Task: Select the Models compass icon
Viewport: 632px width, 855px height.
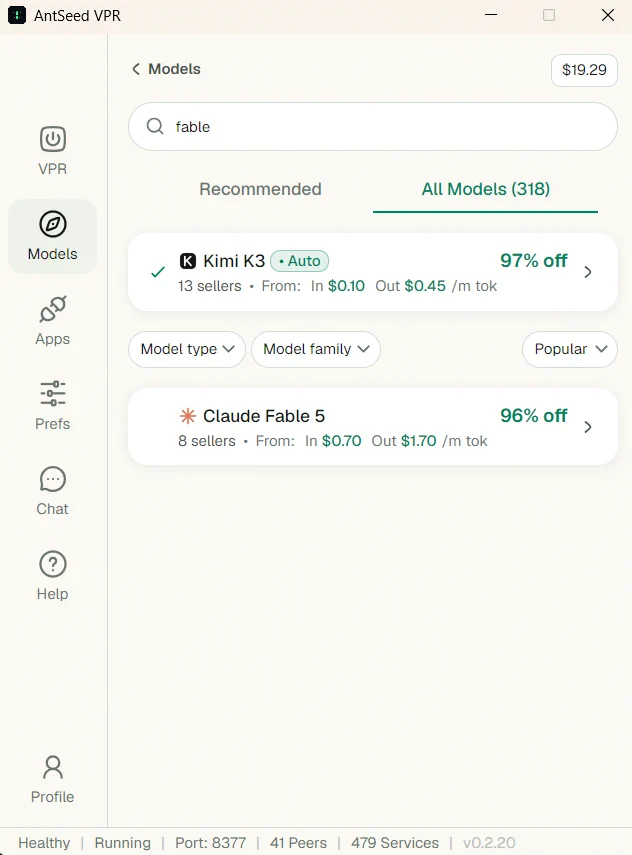Action: pos(53,224)
